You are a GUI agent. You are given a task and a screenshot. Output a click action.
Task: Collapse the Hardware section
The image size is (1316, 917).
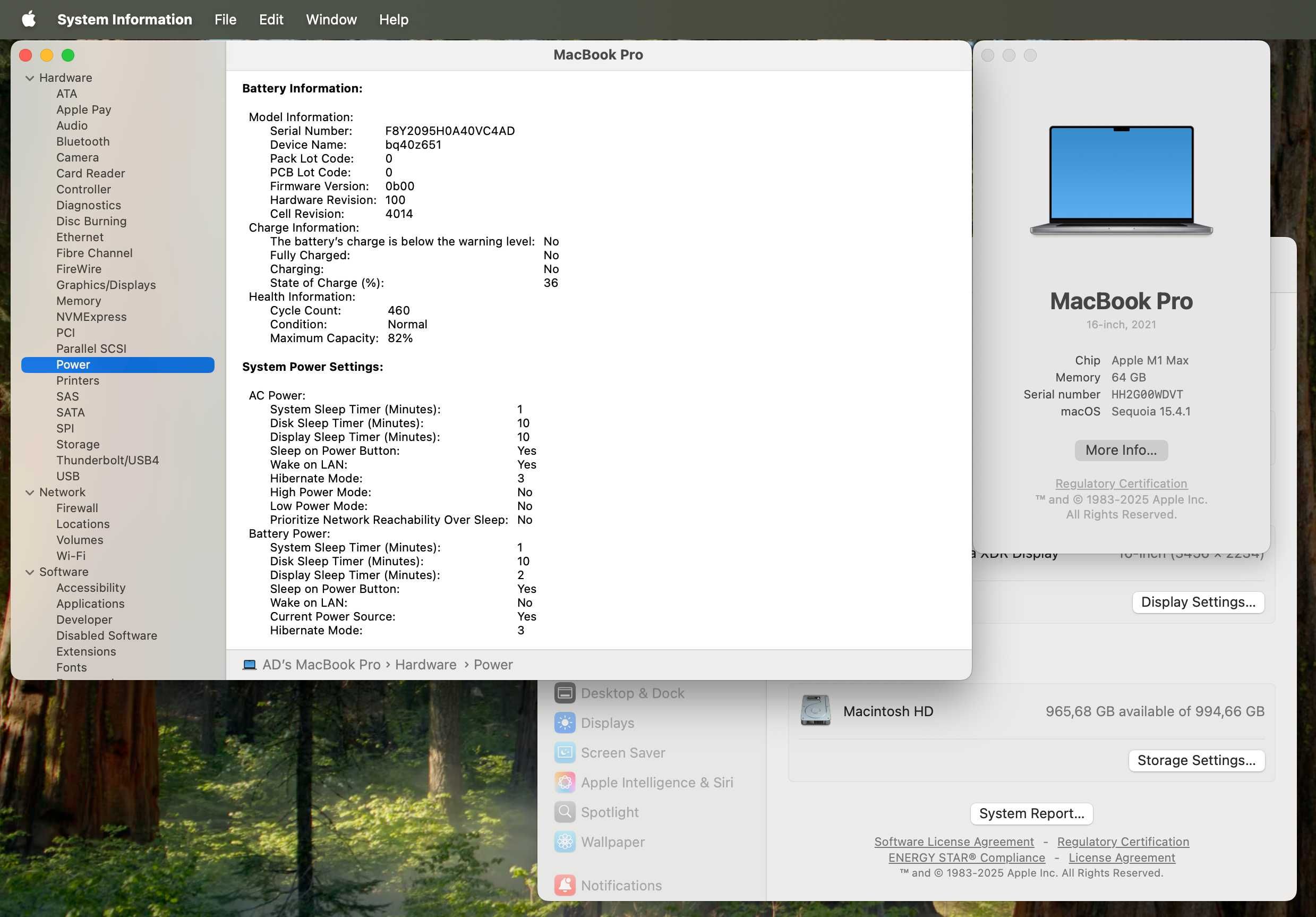tap(30, 78)
